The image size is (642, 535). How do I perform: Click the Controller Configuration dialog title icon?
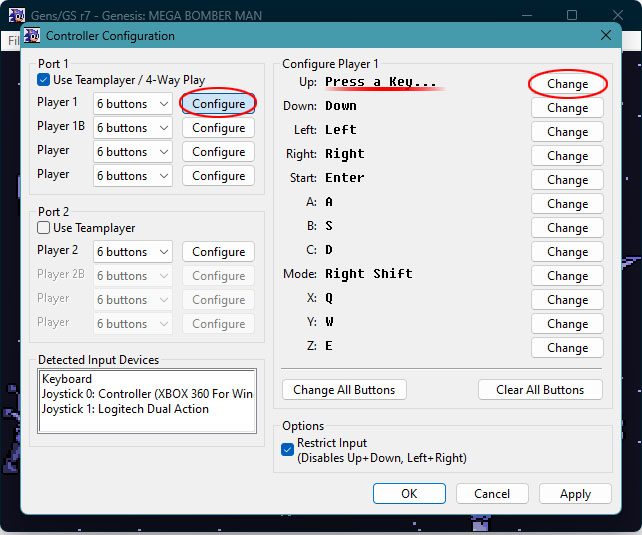(x=31, y=36)
